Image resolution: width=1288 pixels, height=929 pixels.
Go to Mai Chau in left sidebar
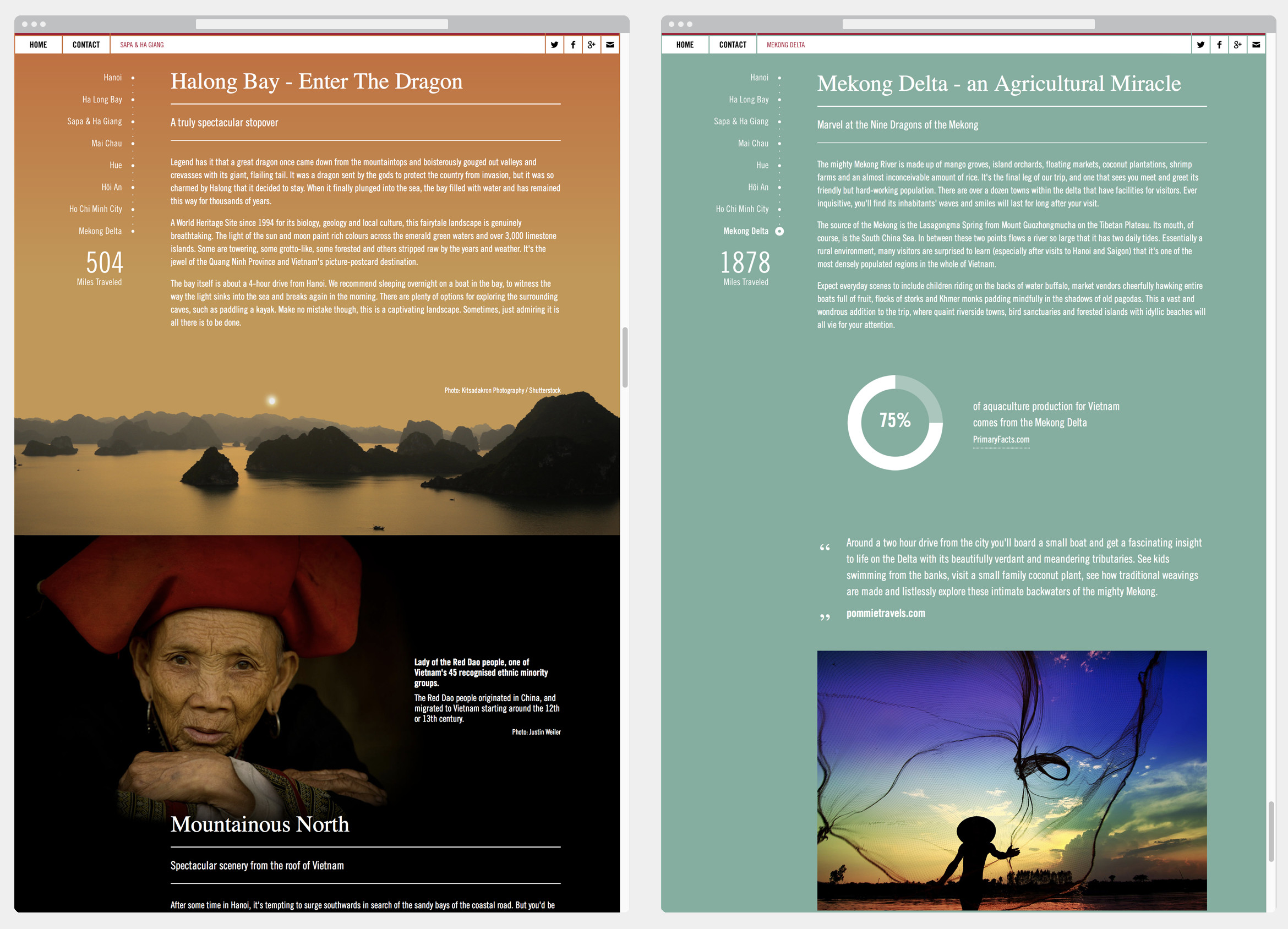click(x=107, y=143)
